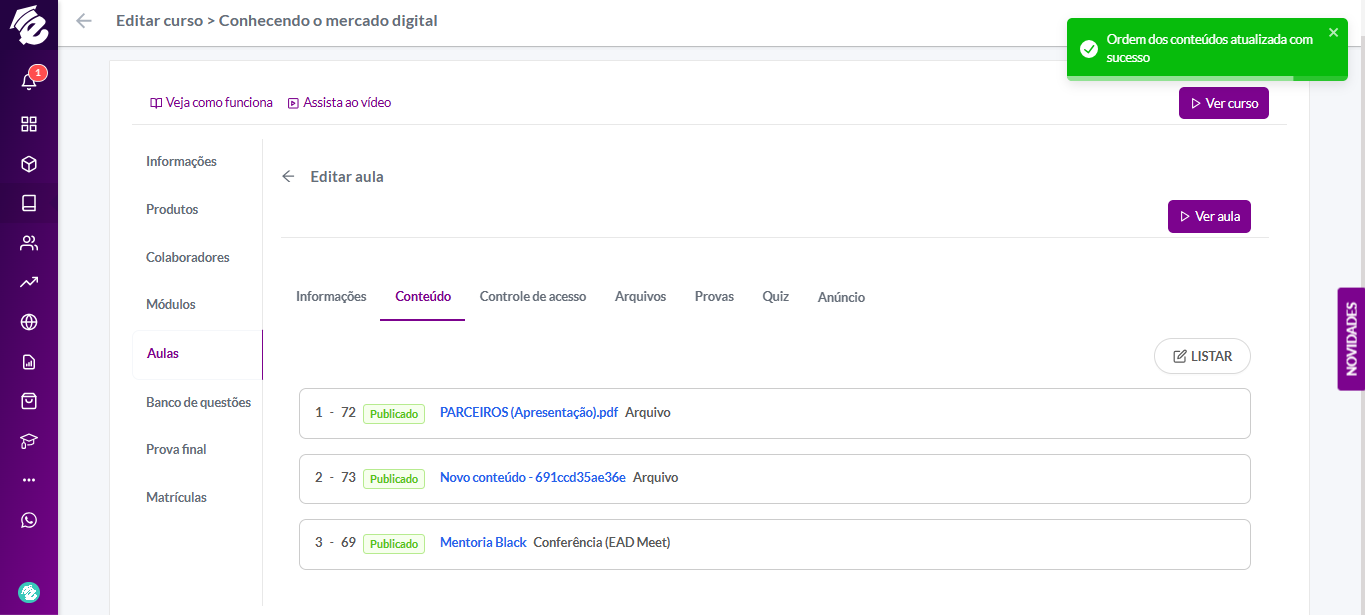Open the dashboard grid icon in sidebar
Image resolution: width=1365 pixels, height=615 pixels.
[x=29, y=124]
